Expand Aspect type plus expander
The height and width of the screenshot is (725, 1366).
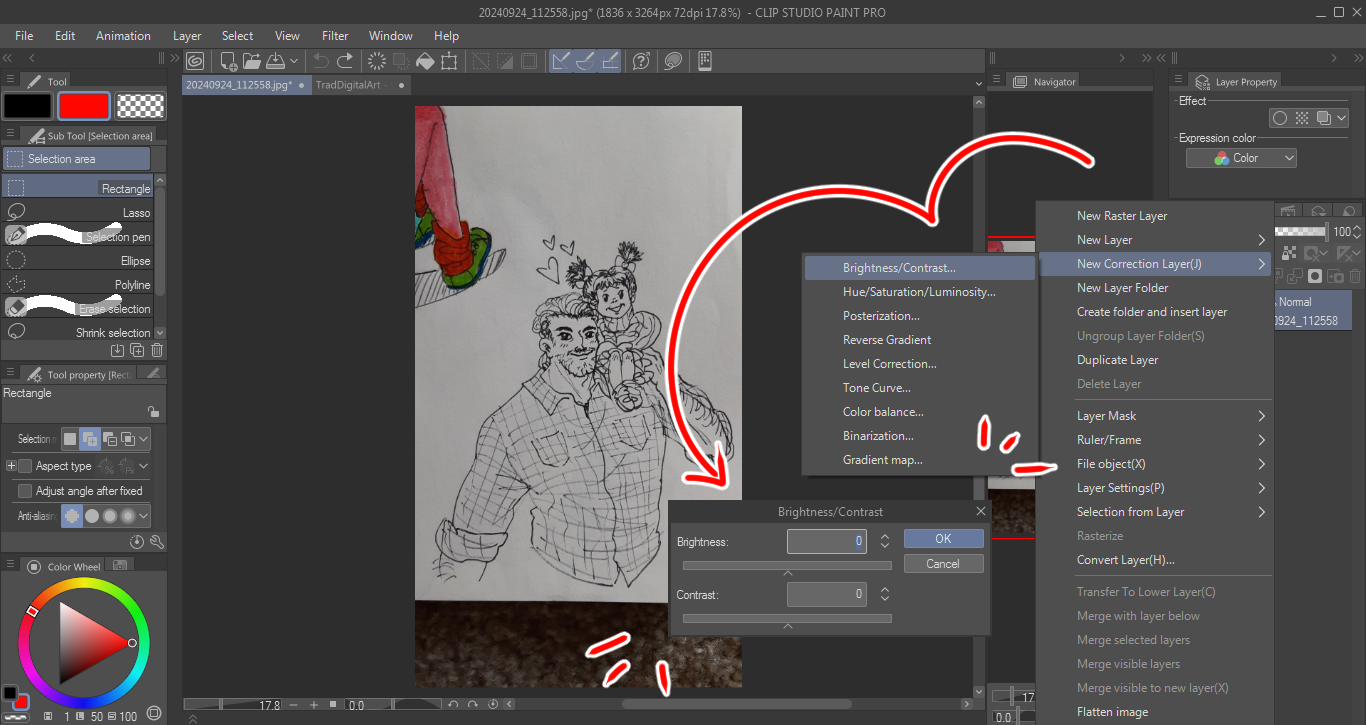click(11, 466)
